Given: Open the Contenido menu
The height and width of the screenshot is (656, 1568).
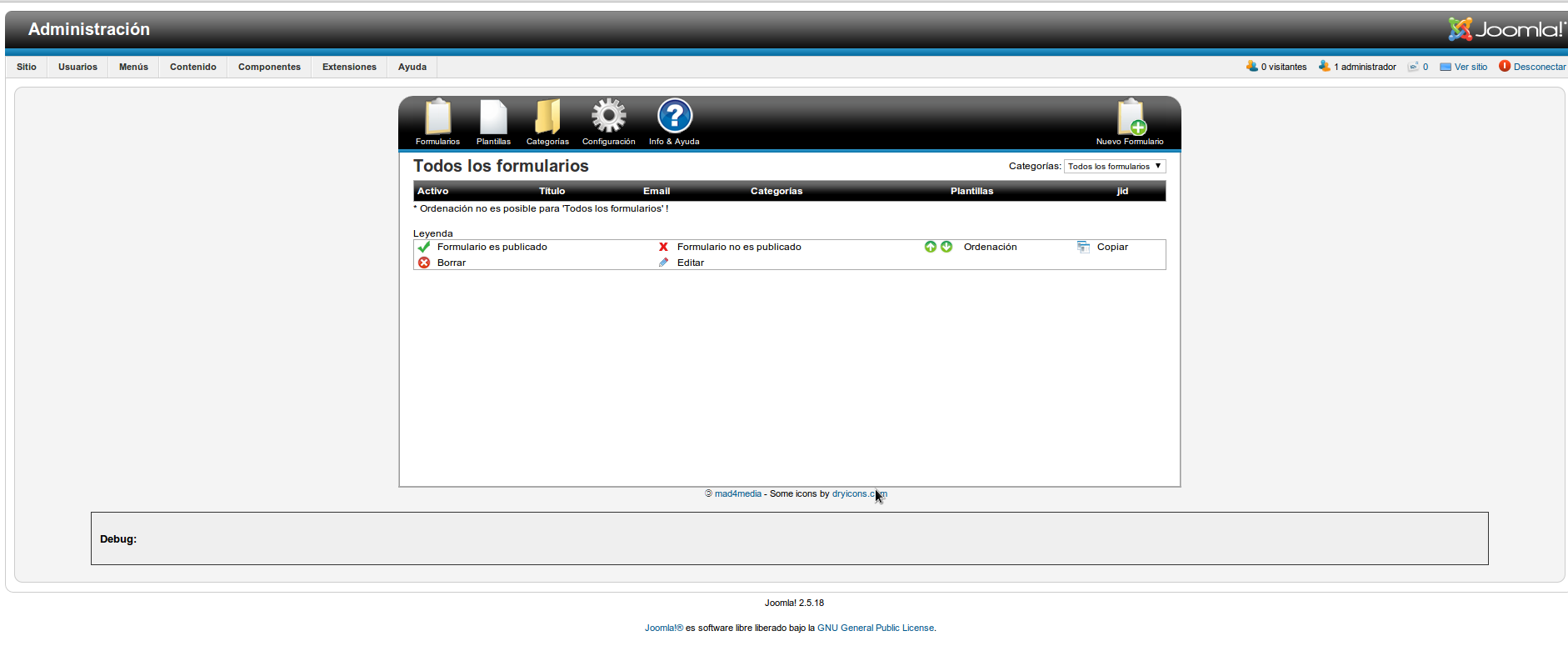Looking at the screenshot, I should point(193,67).
